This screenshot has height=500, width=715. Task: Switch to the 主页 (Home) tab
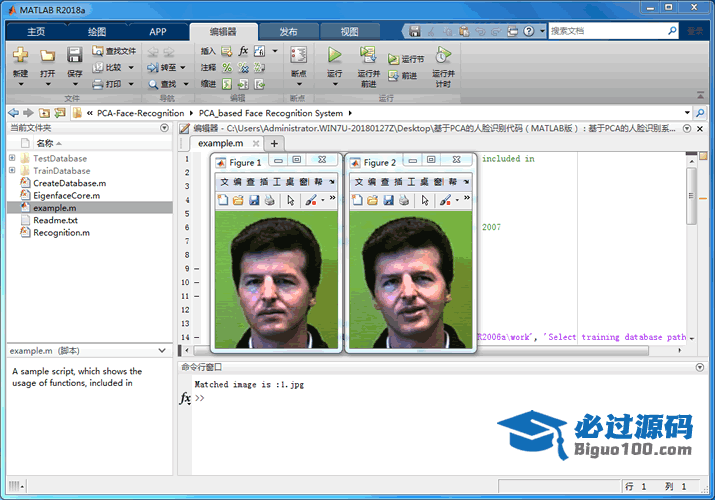(36, 31)
